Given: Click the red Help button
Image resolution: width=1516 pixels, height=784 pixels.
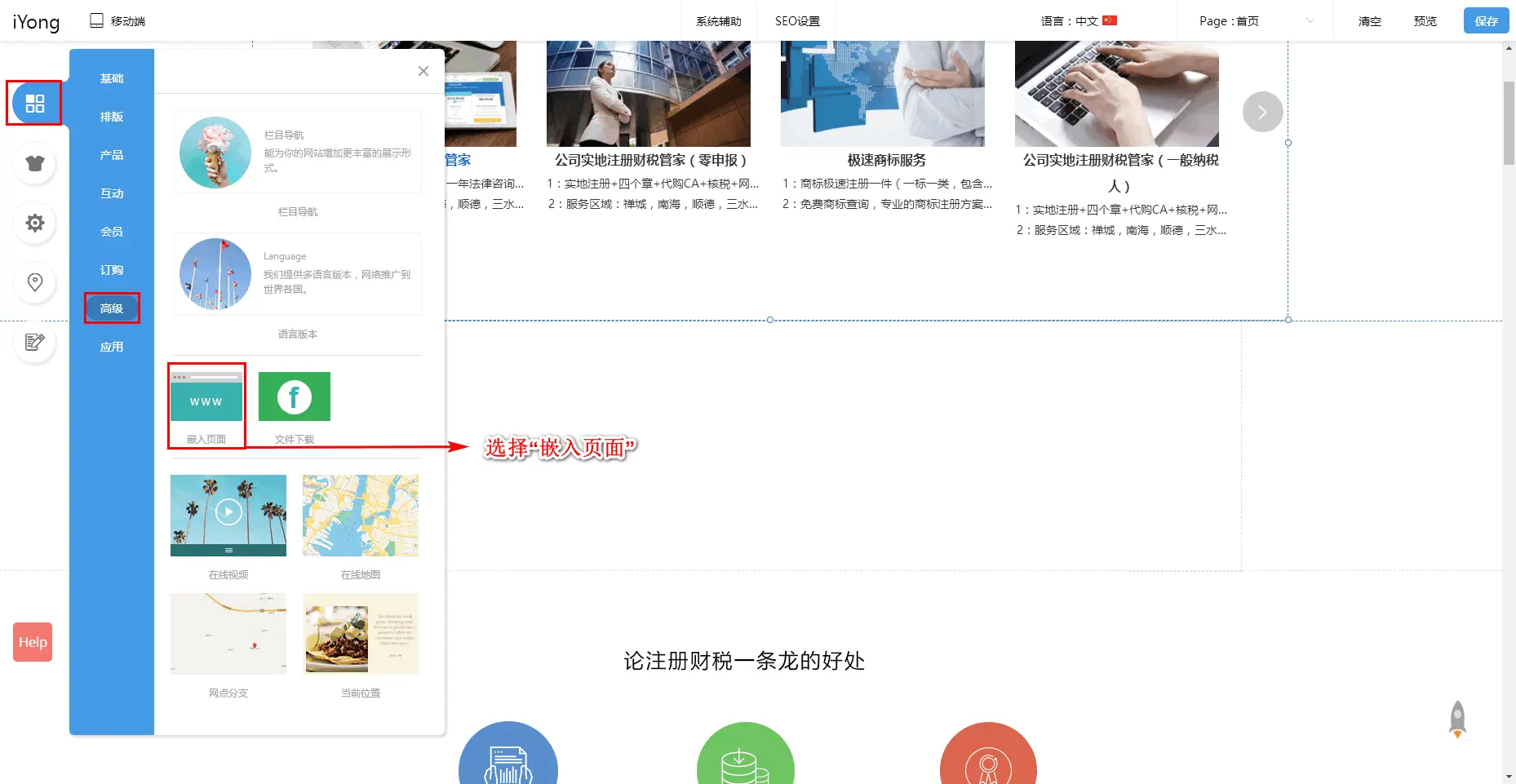Looking at the screenshot, I should click(x=33, y=642).
